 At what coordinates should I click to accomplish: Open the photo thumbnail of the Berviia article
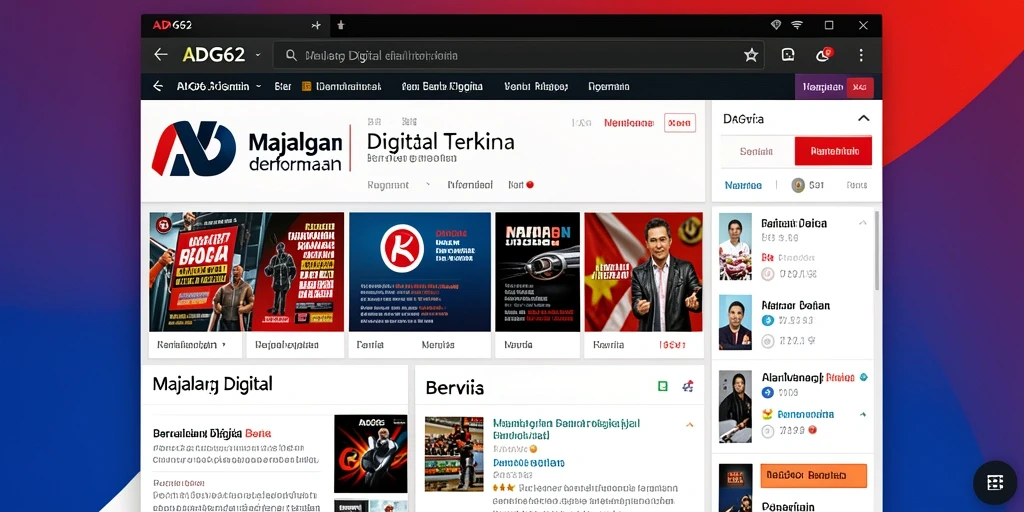[454, 454]
